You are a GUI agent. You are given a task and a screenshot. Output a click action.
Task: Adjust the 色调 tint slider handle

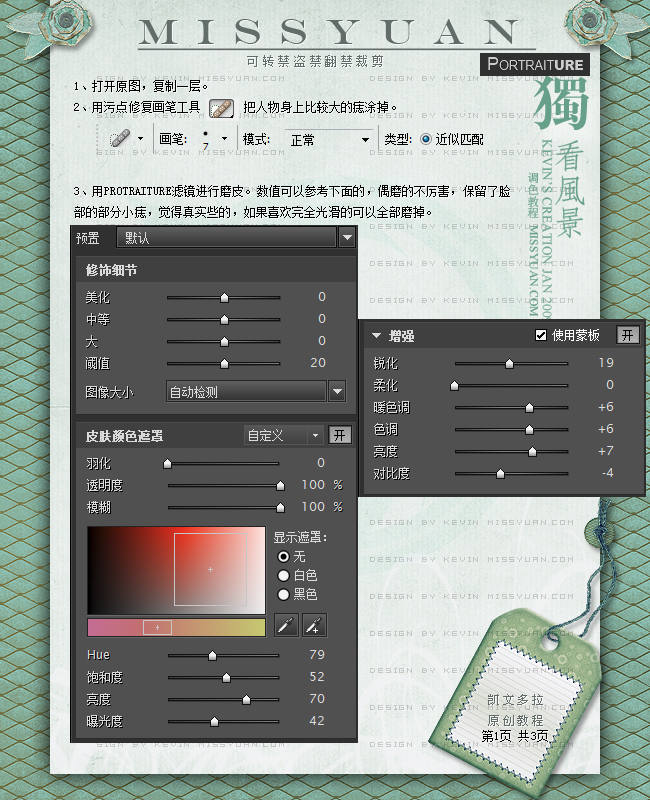(529, 430)
